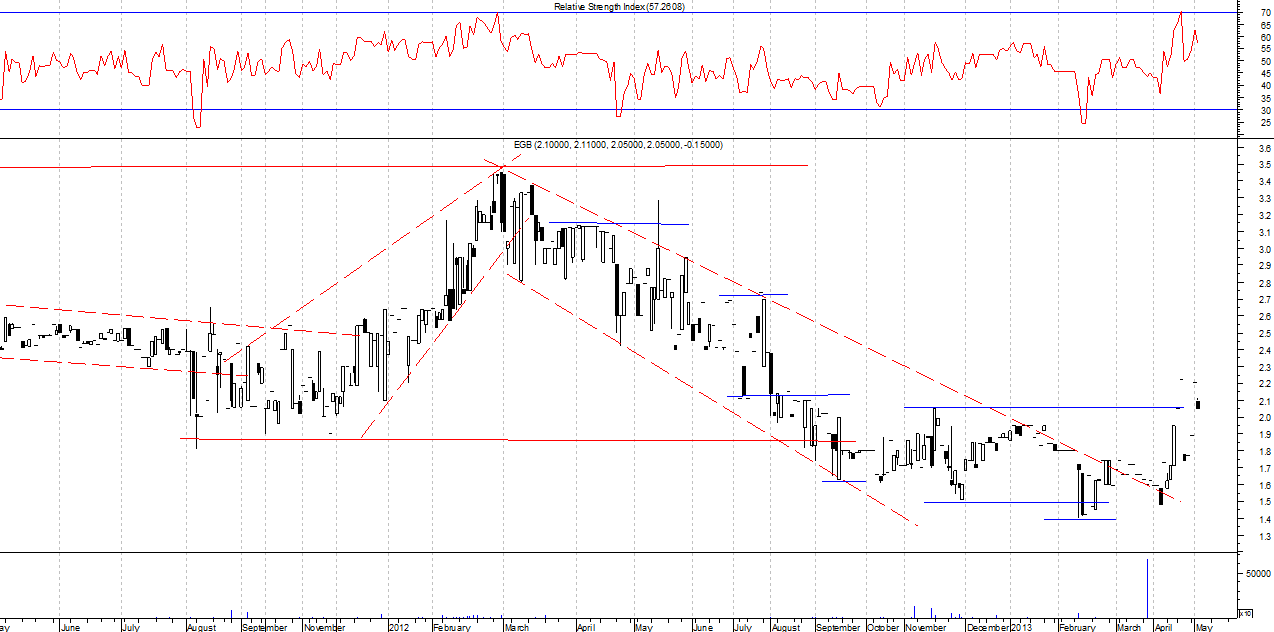Click the 3.6 price axis label
1274x632 pixels.
tap(1264, 149)
